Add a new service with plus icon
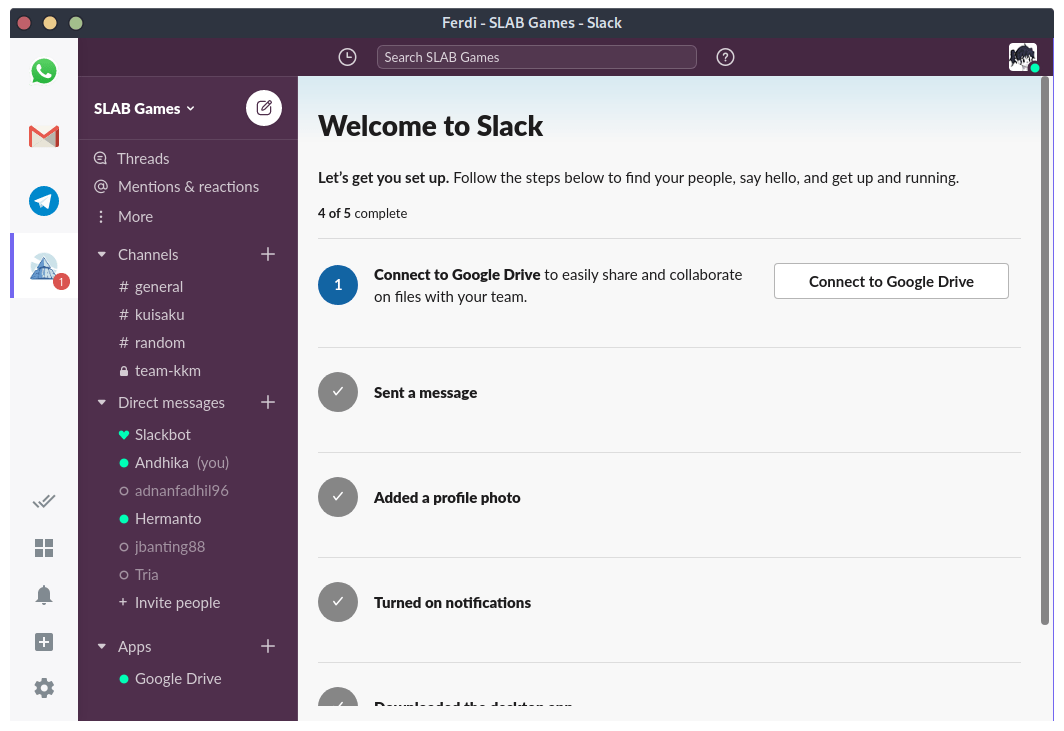1064x731 pixels. point(44,642)
